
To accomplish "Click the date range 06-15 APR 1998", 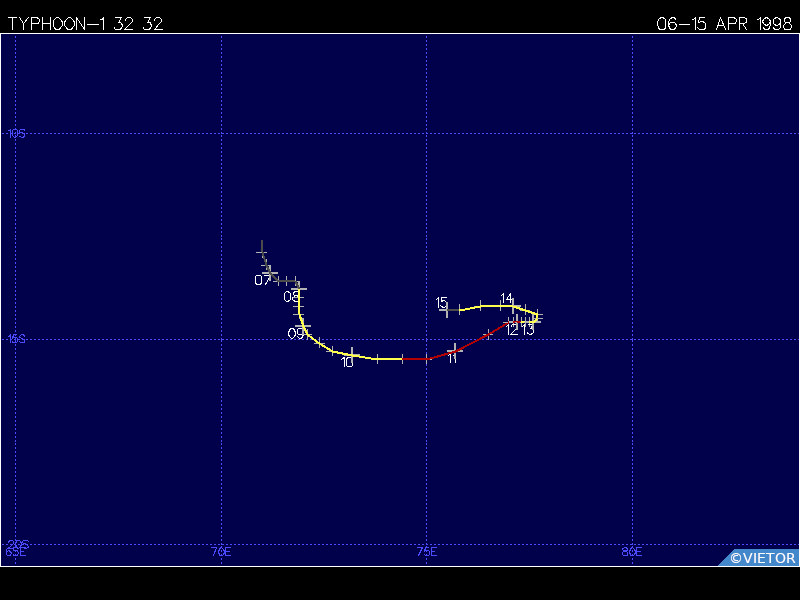I will coord(724,24).
